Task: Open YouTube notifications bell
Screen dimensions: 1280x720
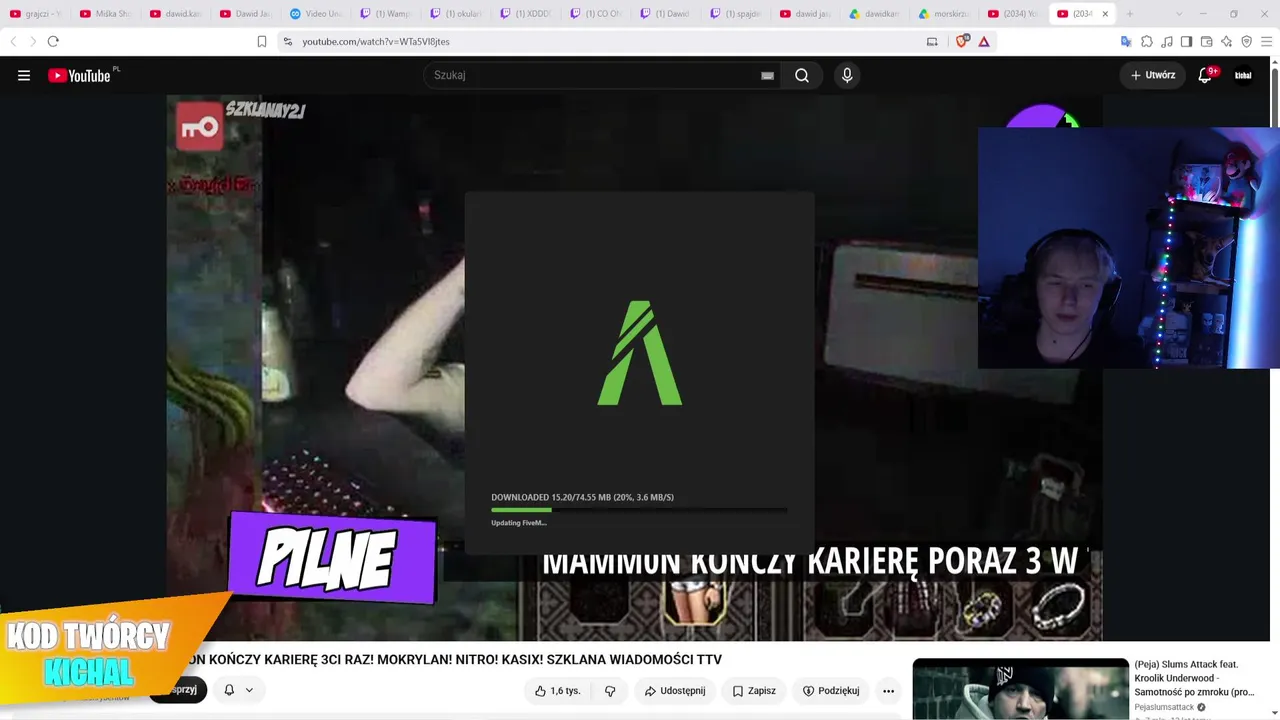Action: (x=1205, y=75)
